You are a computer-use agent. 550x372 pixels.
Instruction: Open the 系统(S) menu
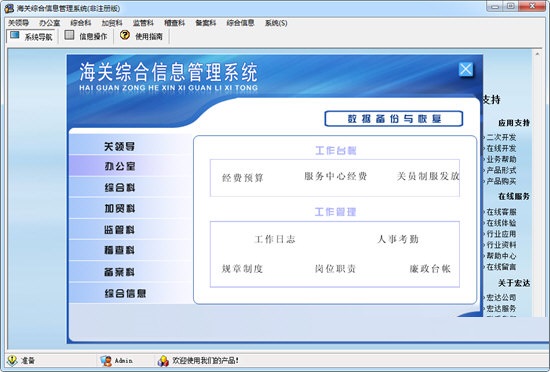[276, 23]
